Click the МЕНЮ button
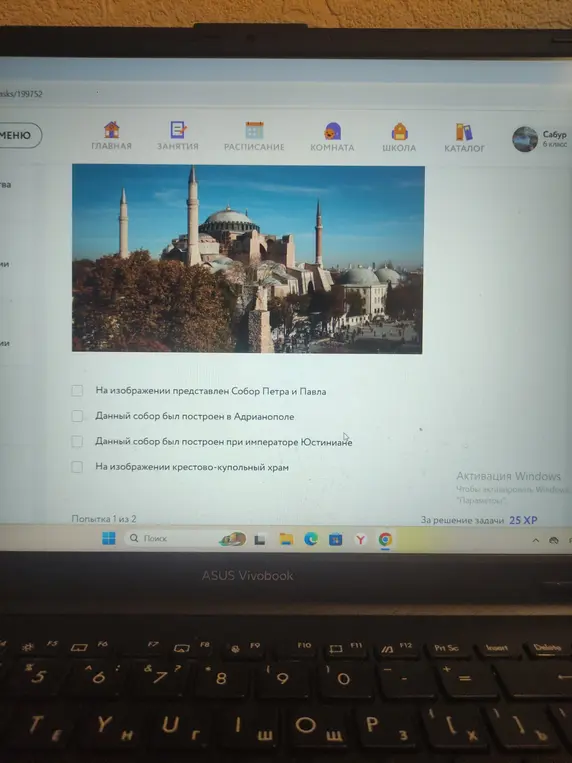This screenshot has width=572, height=763. pyautogui.click(x=17, y=135)
